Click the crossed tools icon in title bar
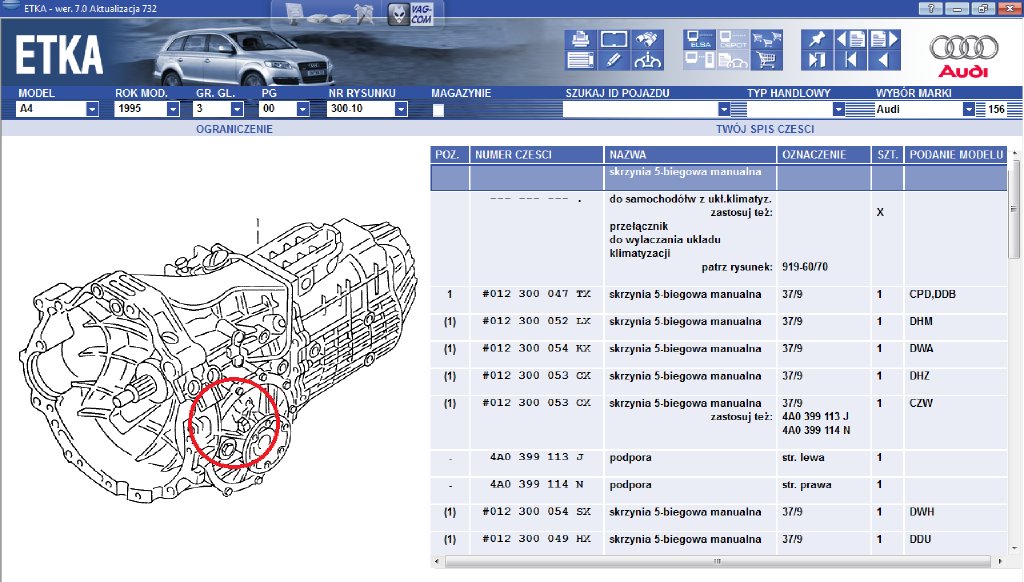The image size is (1024, 582). pyautogui.click(x=364, y=14)
